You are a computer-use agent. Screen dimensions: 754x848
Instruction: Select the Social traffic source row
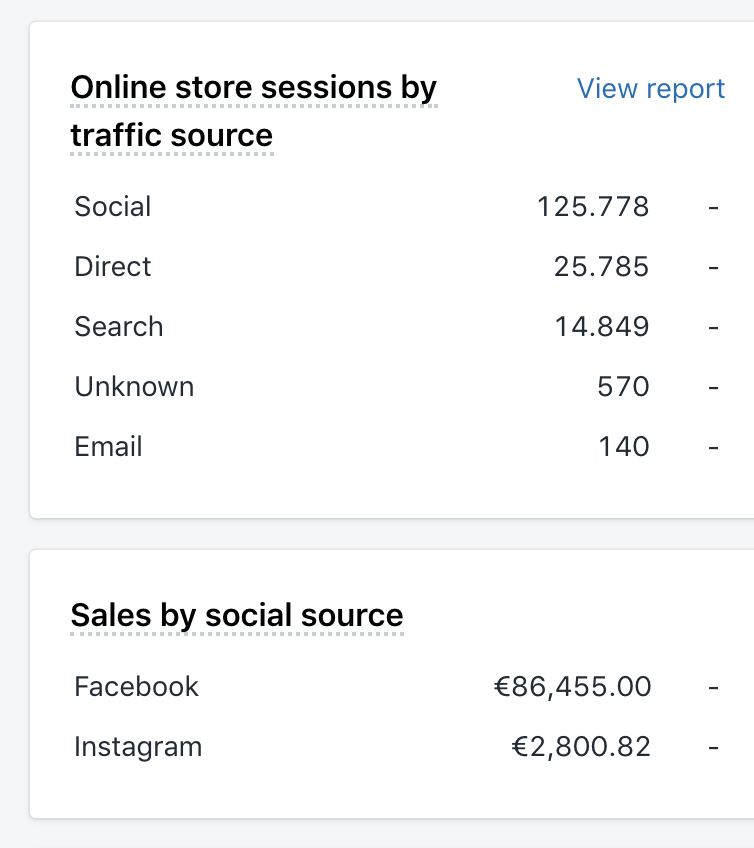coord(396,207)
